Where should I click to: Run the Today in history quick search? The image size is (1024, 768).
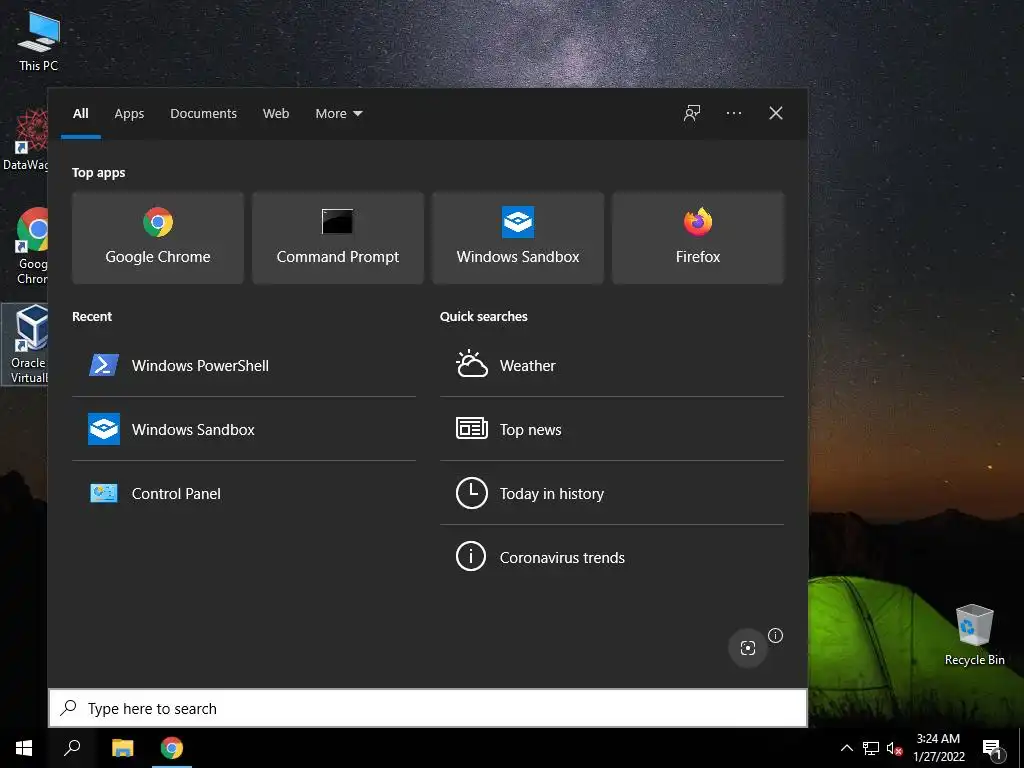point(612,493)
